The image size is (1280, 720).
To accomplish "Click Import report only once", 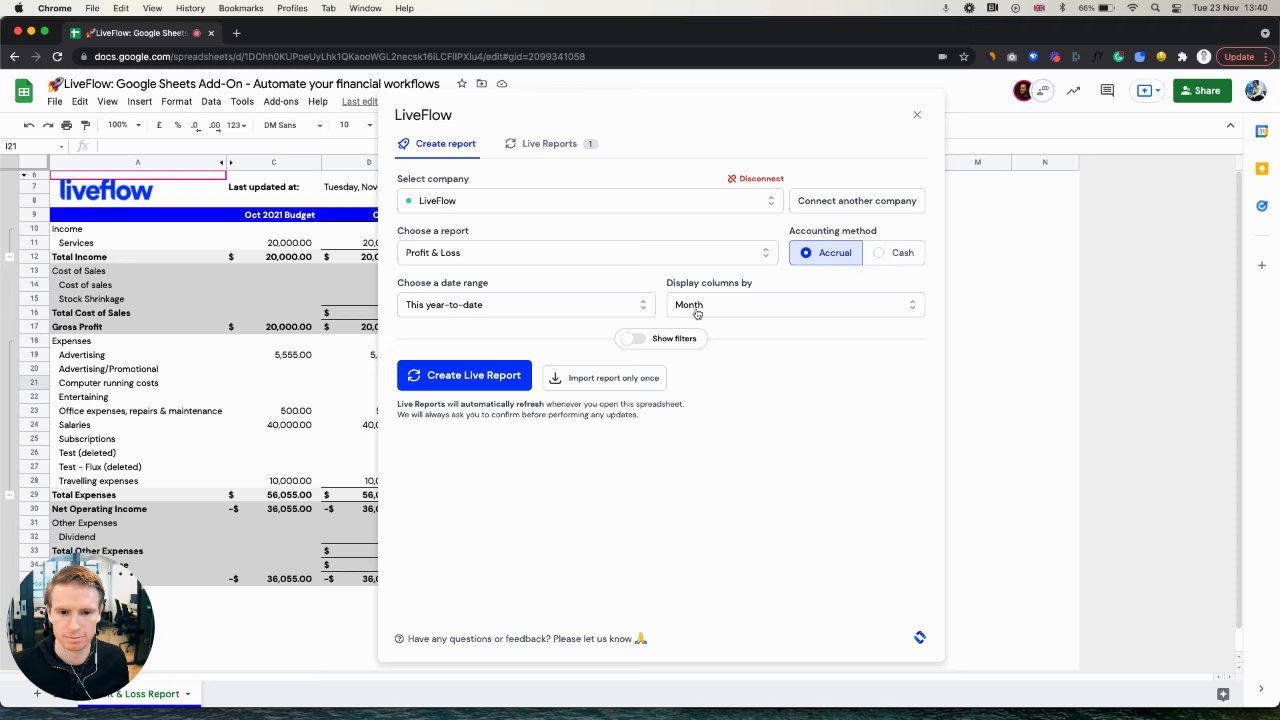I will tap(604, 378).
